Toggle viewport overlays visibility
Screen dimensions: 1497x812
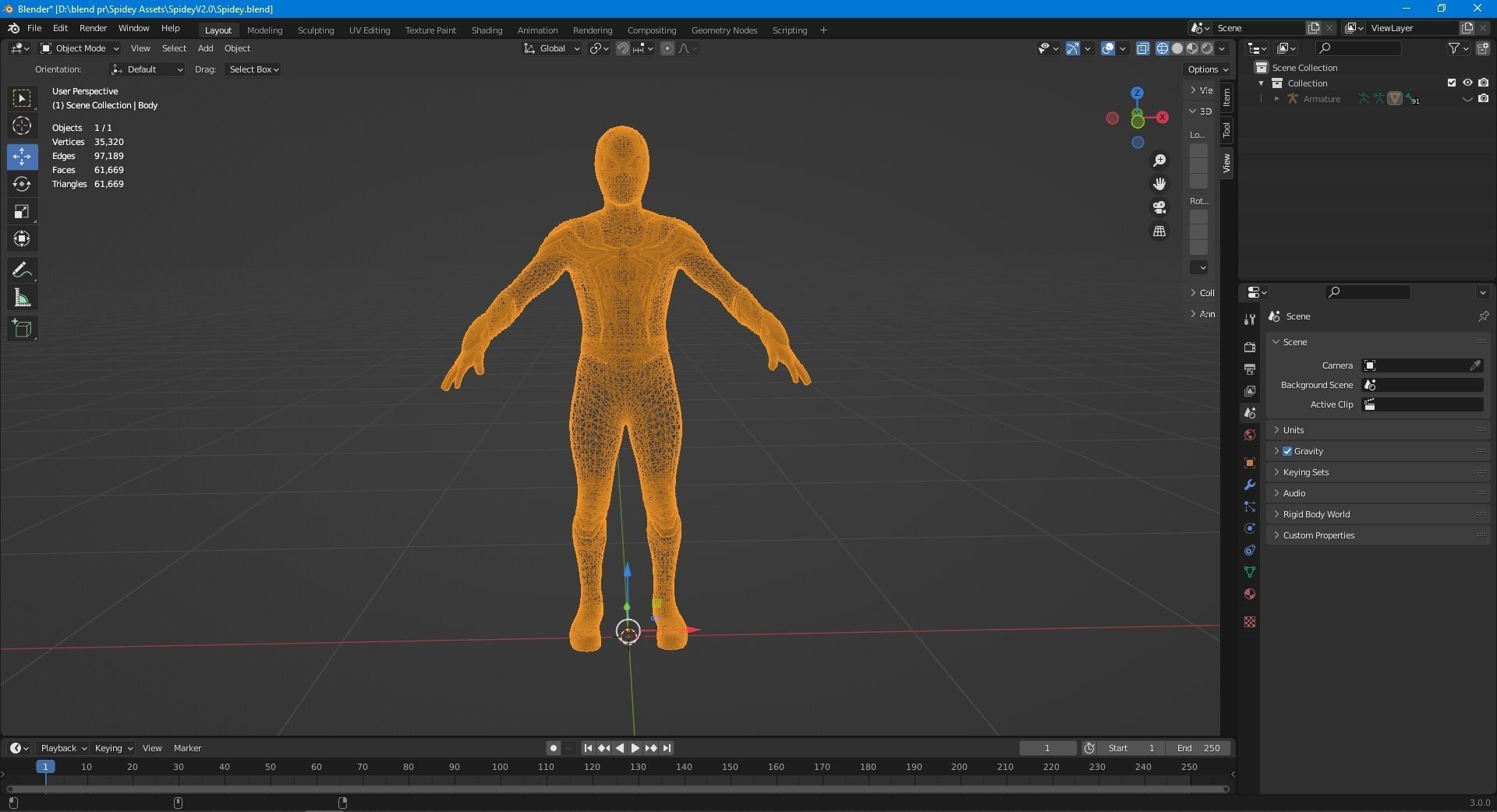click(1108, 48)
